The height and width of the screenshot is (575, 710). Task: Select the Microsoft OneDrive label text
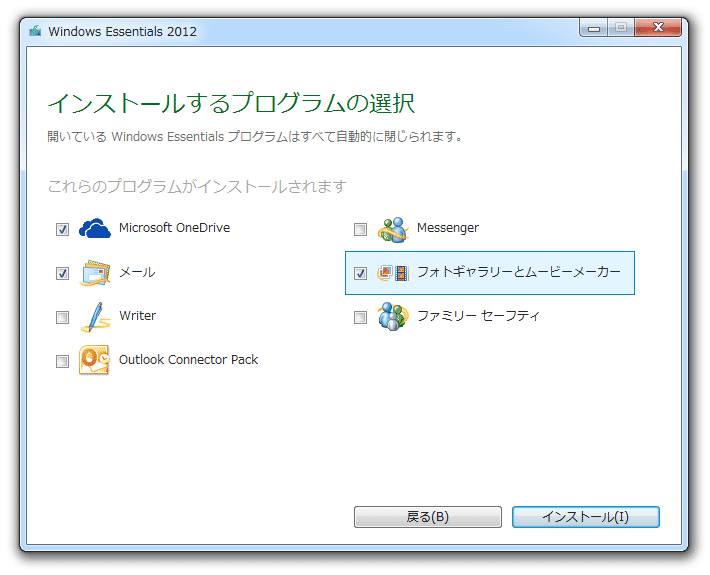[x=174, y=228]
